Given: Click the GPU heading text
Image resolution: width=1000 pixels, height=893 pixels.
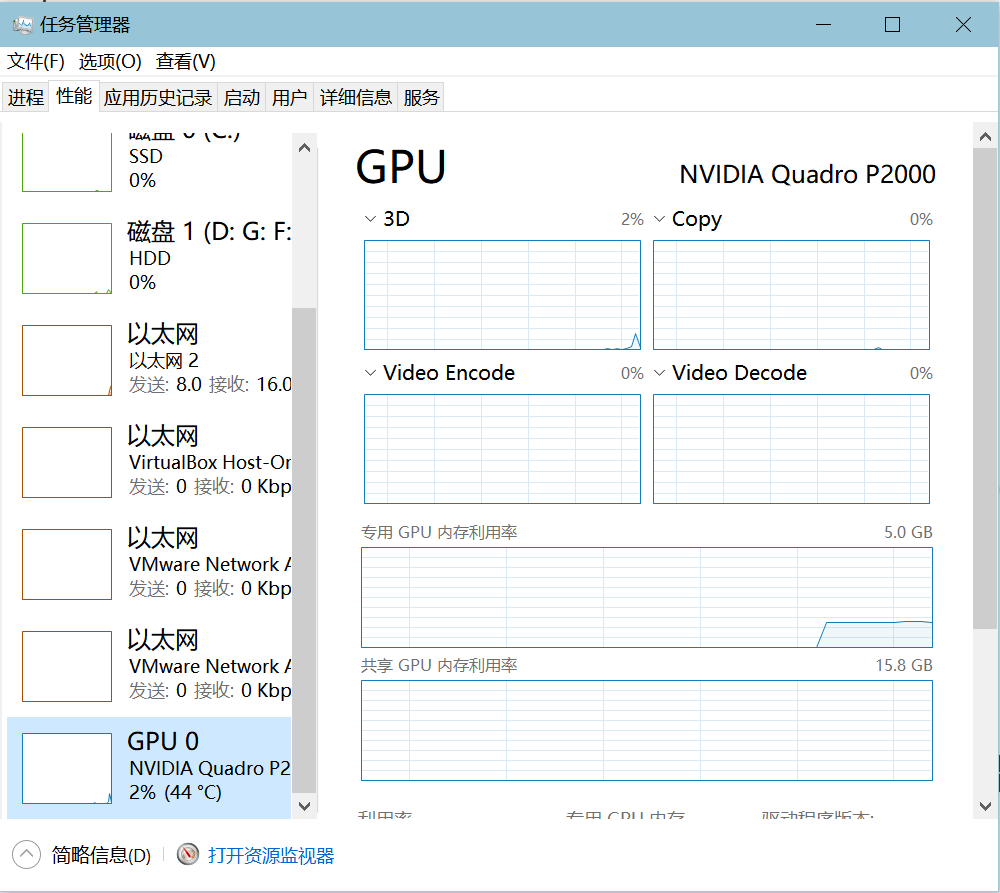Looking at the screenshot, I should (x=401, y=167).
